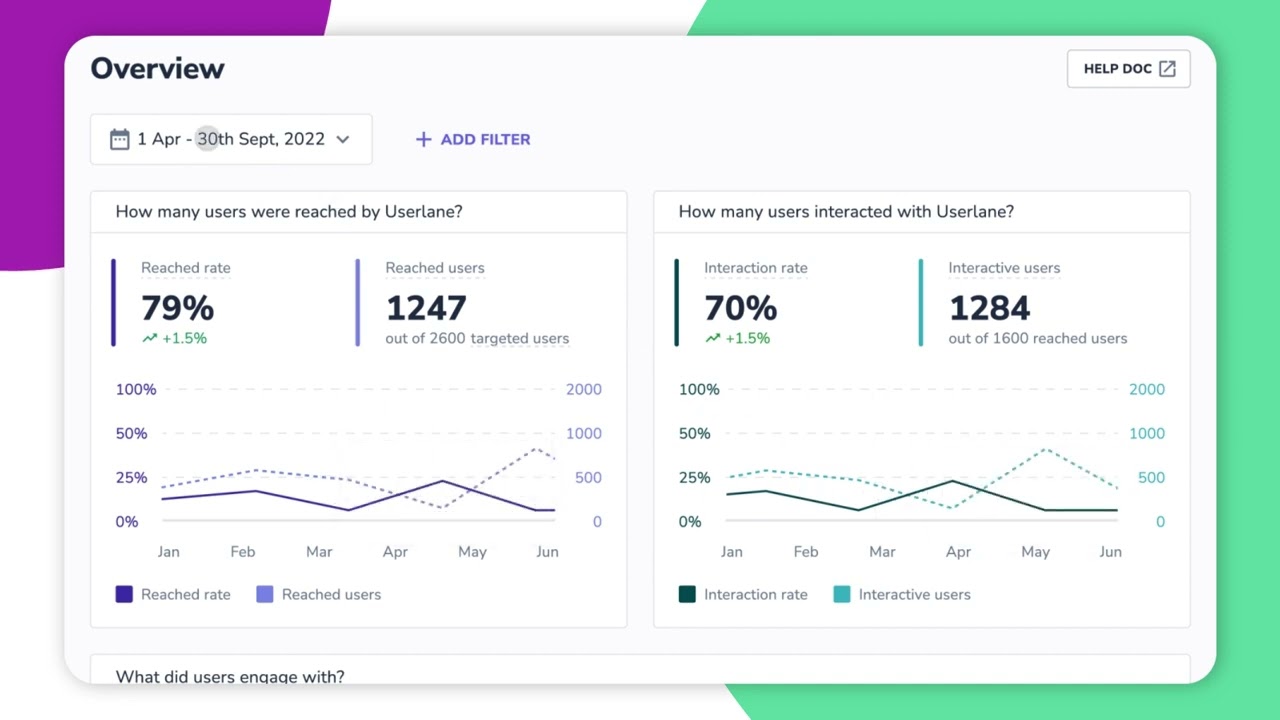Viewport: 1280px width, 720px height.
Task: Click the 'Interactive users' label above 1284
Action: tap(1004, 268)
